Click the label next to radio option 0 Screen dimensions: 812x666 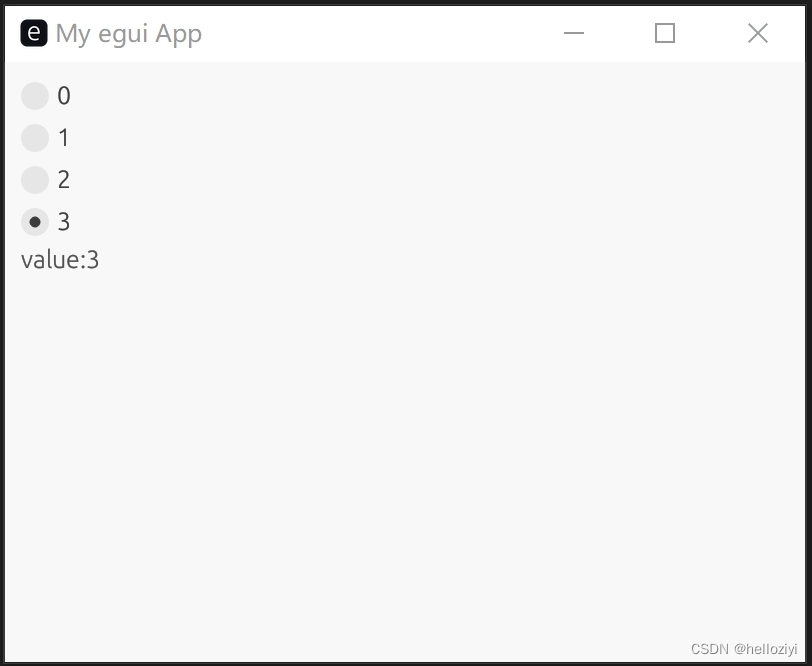pos(63,95)
